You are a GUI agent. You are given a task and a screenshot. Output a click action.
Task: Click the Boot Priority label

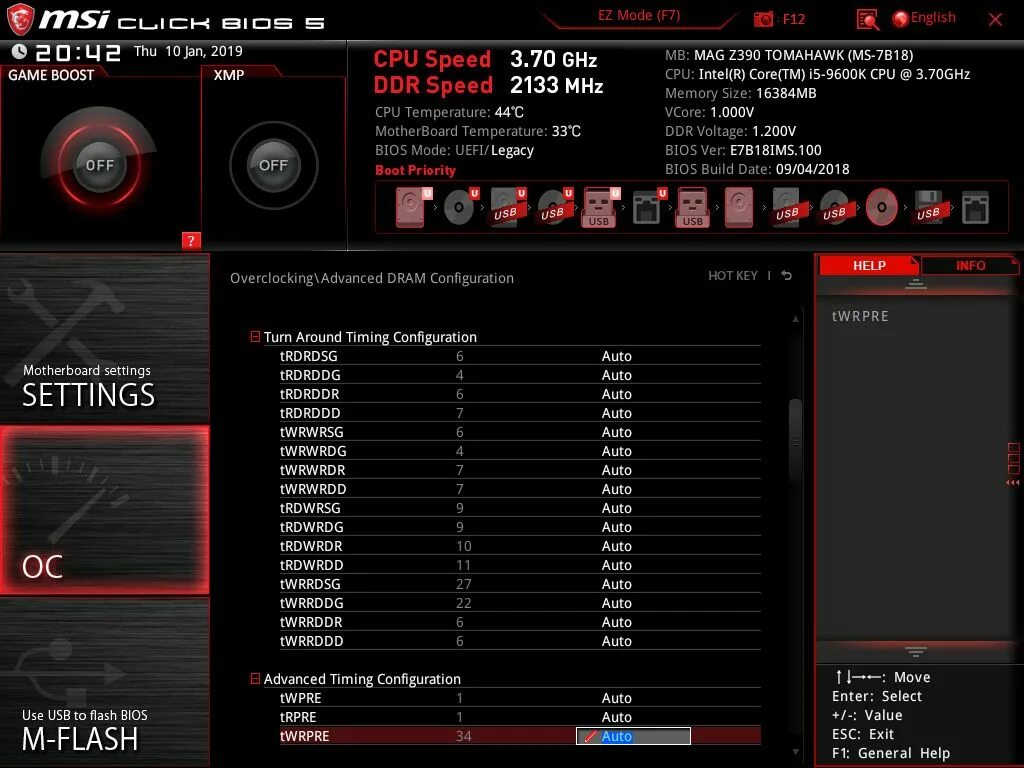tap(415, 170)
